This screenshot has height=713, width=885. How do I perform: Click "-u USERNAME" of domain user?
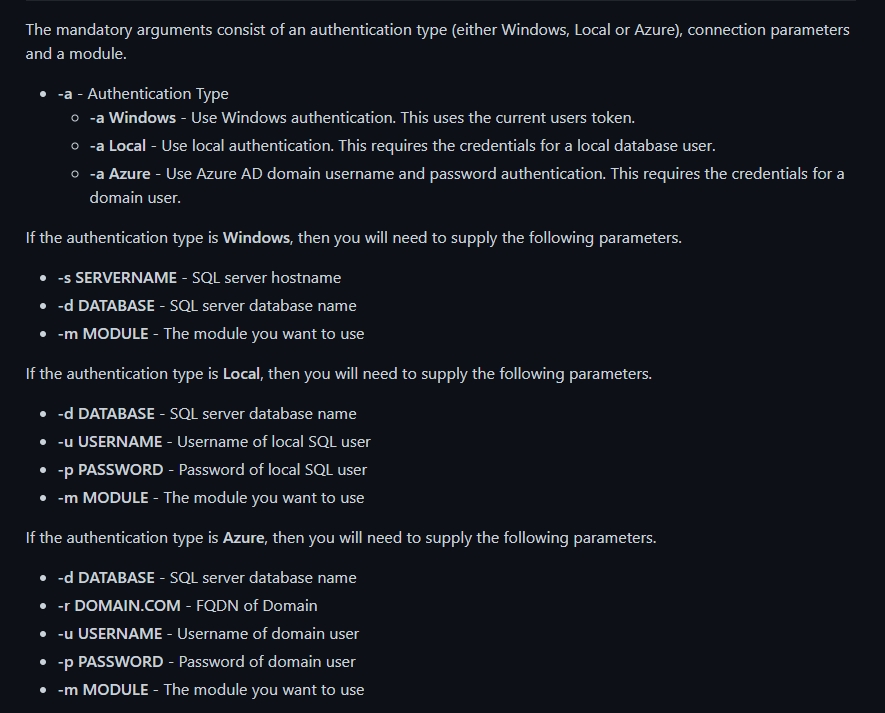(x=109, y=633)
